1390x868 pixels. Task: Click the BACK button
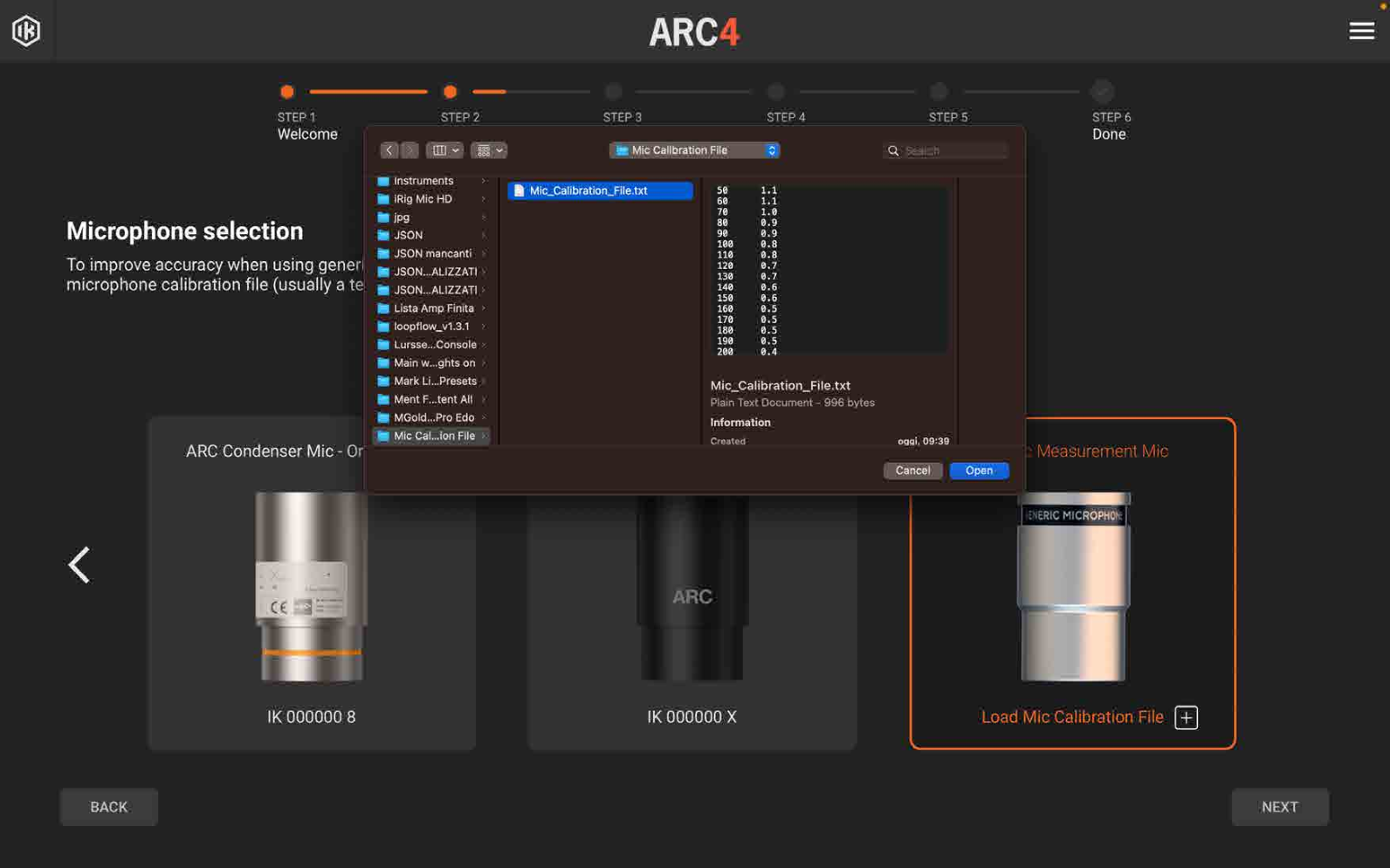pyautogui.click(x=108, y=807)
